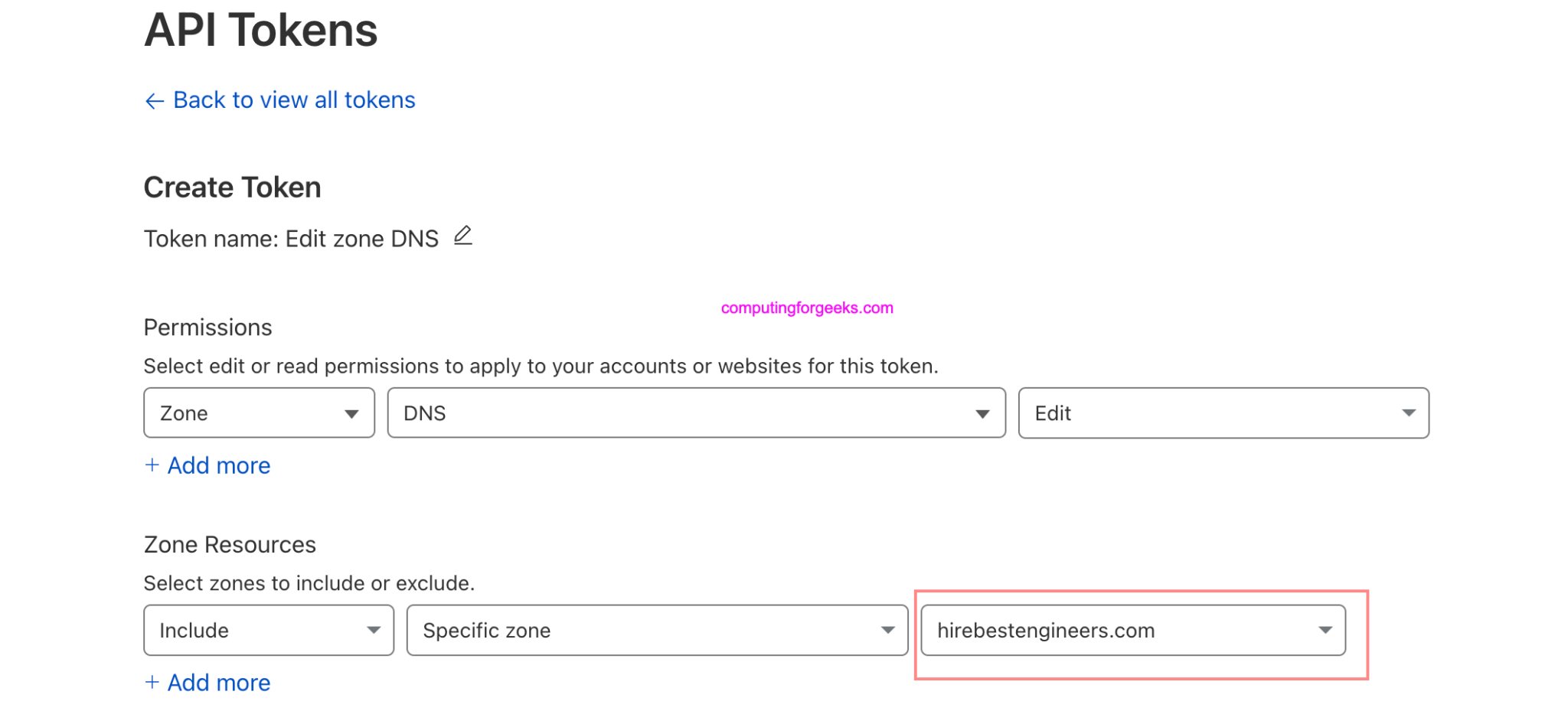This screenshot has height=724, width=1568.
Task: Open the Specific zone scope dropdown
Action: (656, 630)
